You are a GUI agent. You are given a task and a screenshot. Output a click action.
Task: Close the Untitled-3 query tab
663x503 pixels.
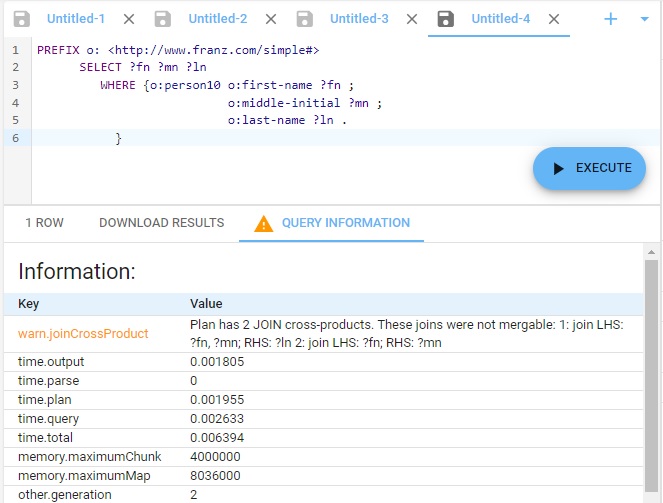[x=412, y=19]
